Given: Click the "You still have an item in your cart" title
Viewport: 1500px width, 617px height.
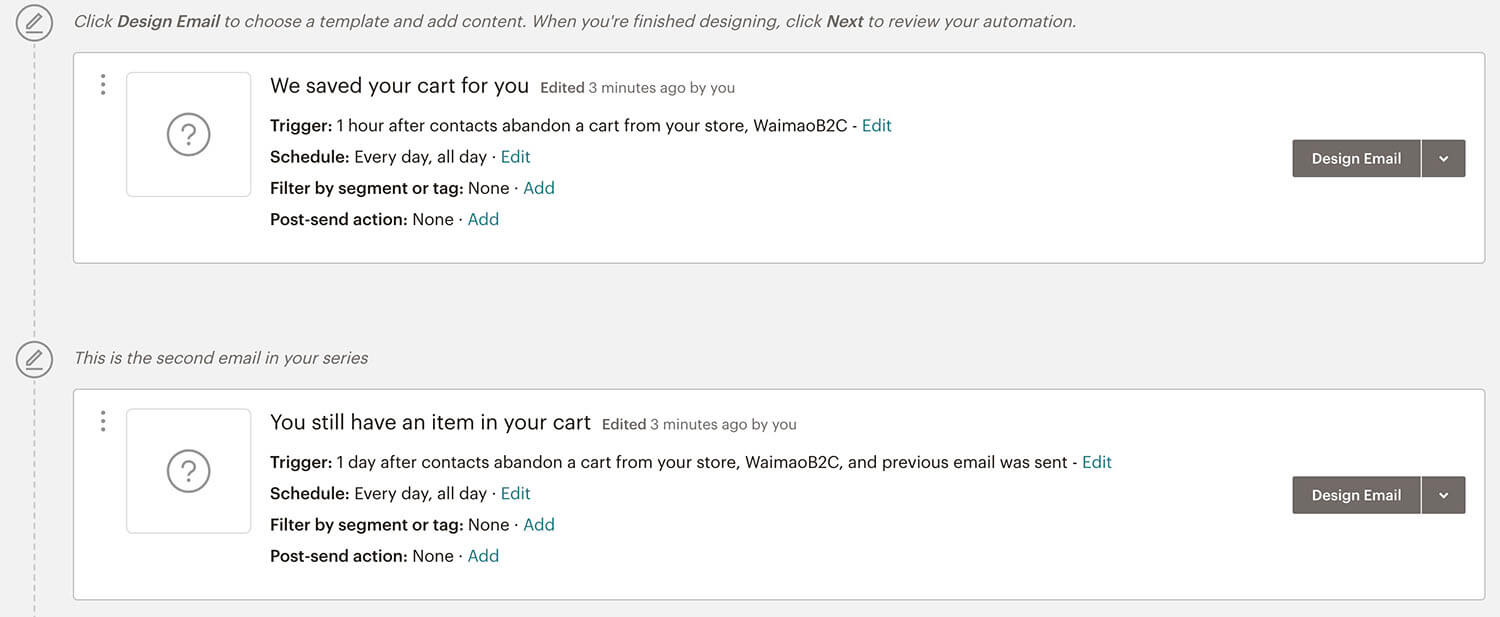Looking at the screenshot, I should (430, 423).
